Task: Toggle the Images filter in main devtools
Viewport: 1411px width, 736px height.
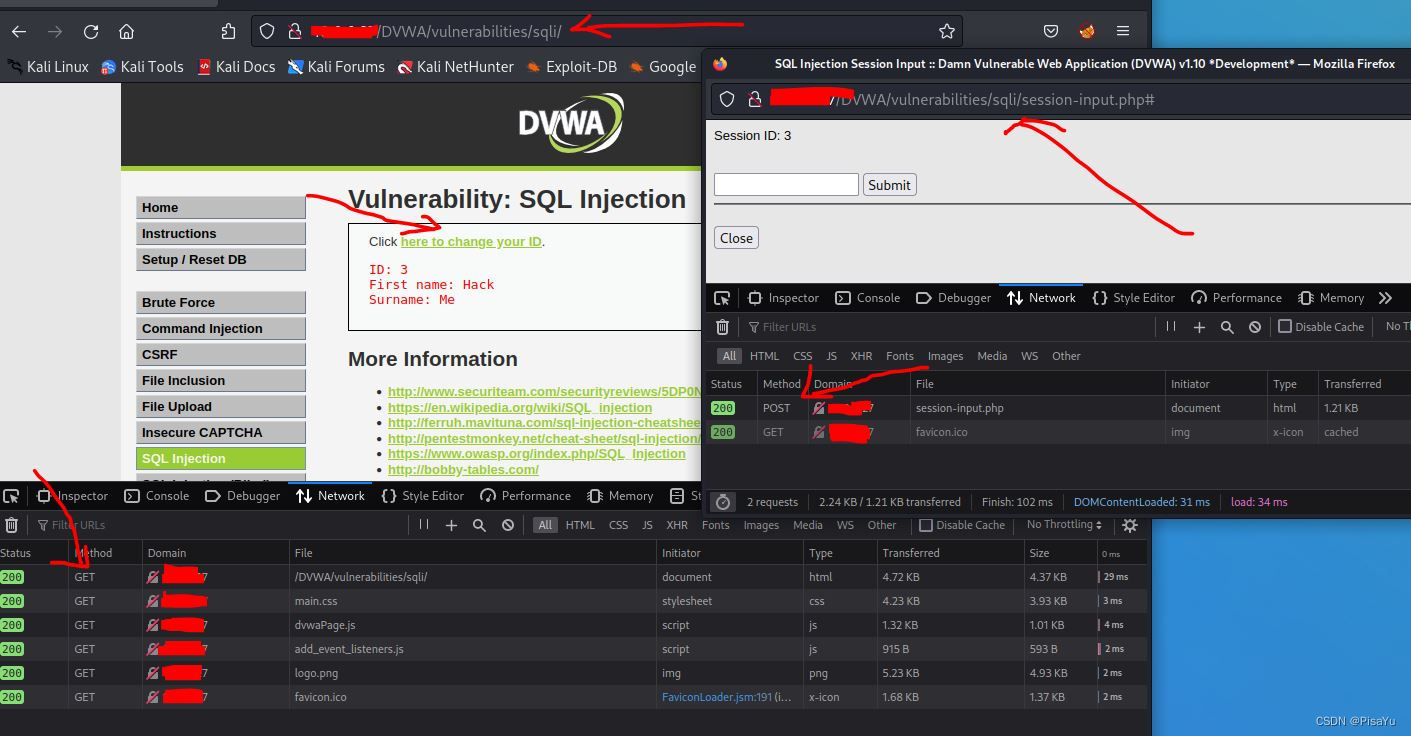Action: pyautogui.click(x=761, y=525)
